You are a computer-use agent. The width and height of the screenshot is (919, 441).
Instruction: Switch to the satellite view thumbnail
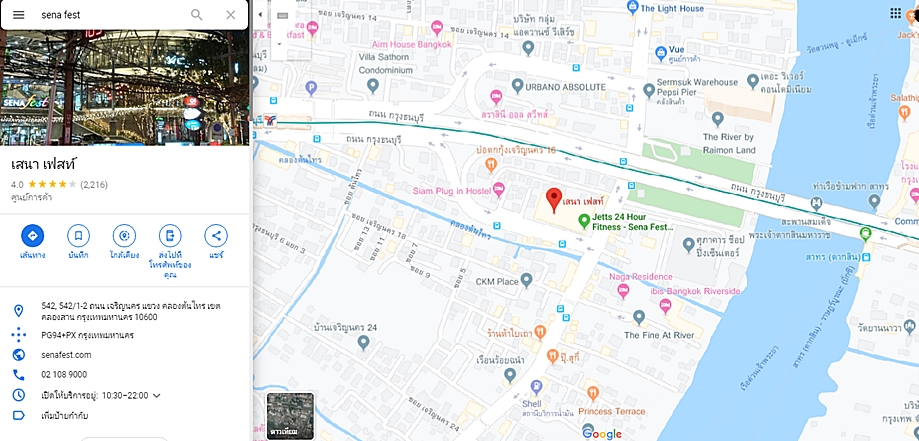point(290,416)
